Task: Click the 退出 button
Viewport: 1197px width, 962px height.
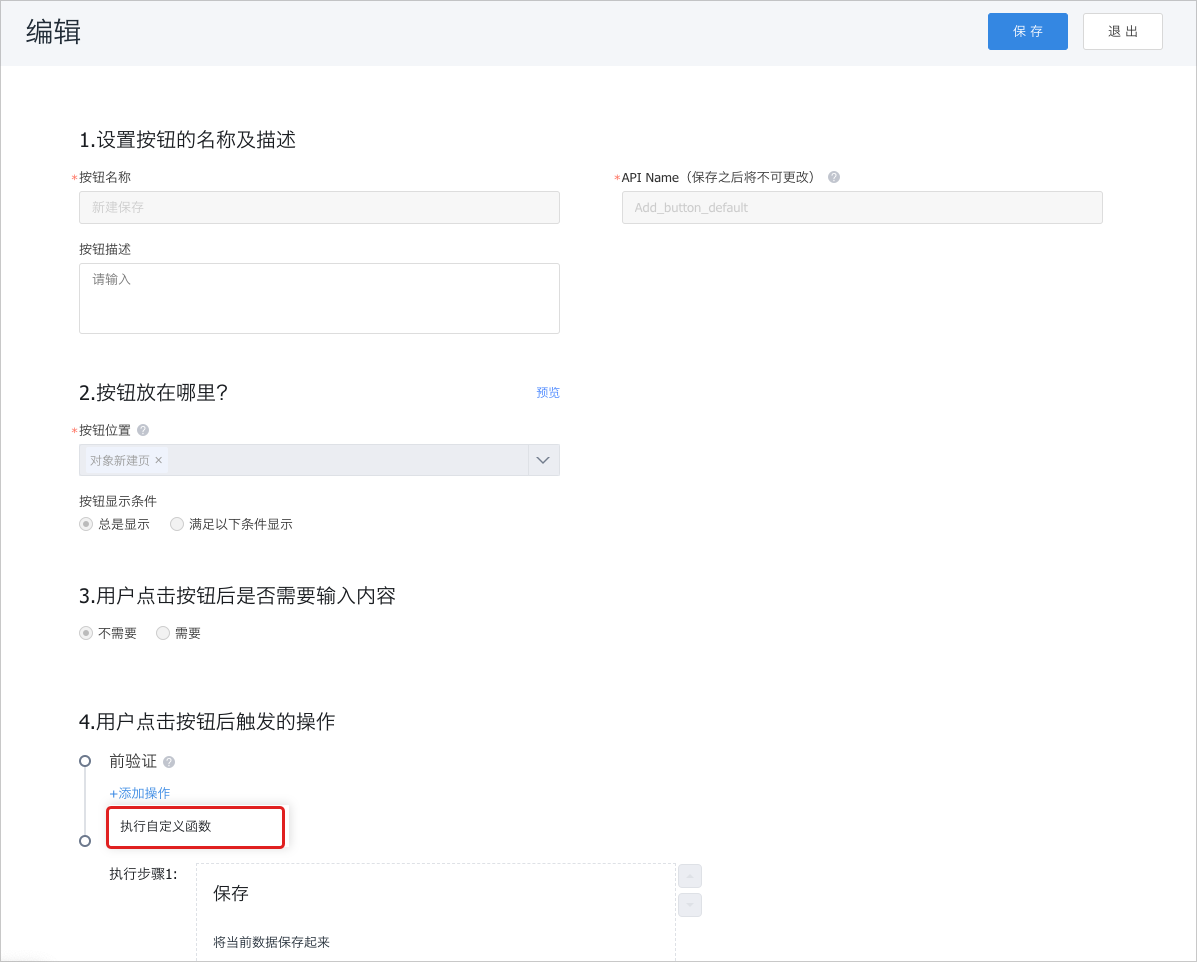Action: point(1122,31)
